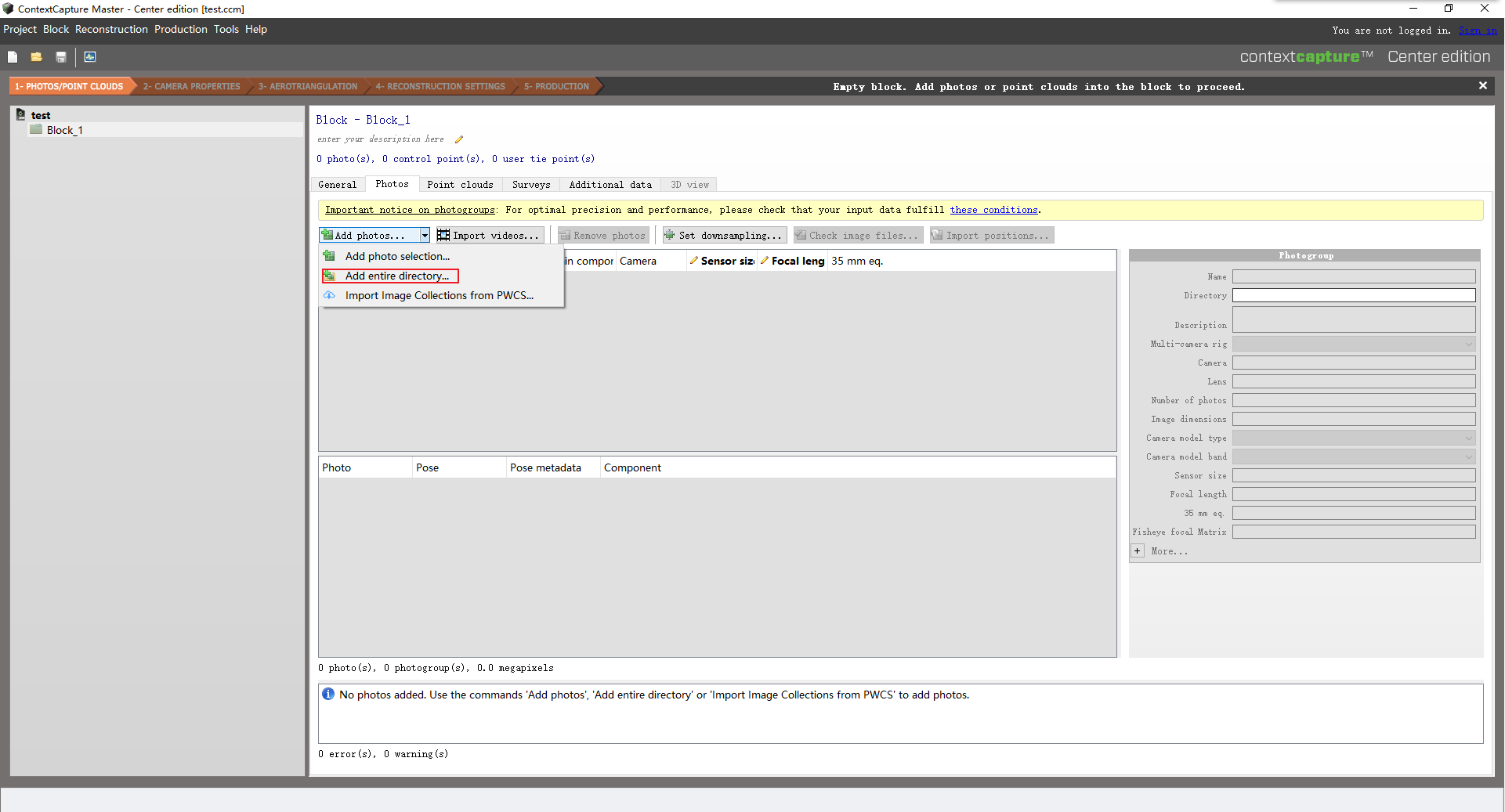Open the Help menu

(256, 29)
